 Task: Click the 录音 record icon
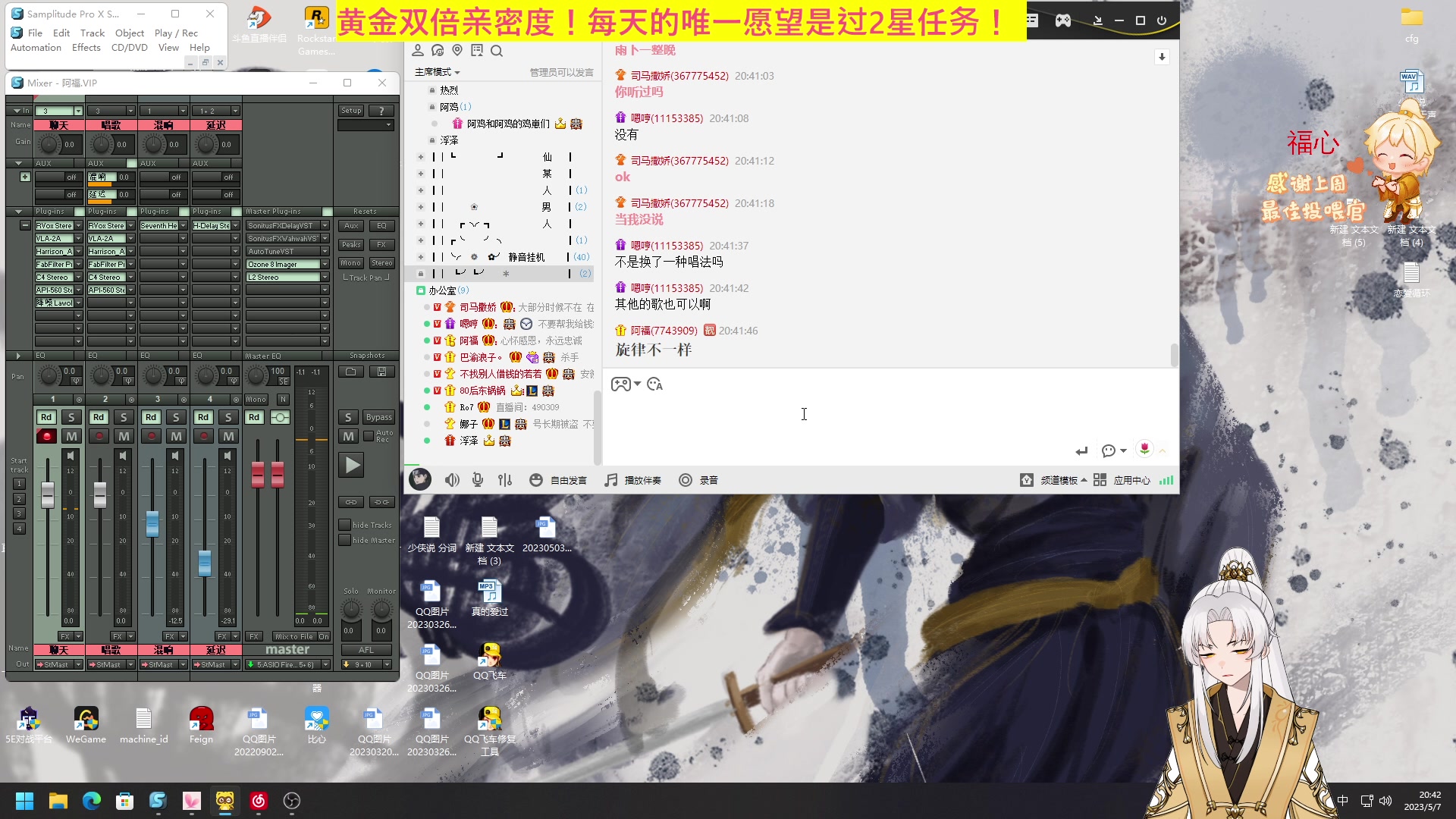pyautogui.click(x=686, y=480)
